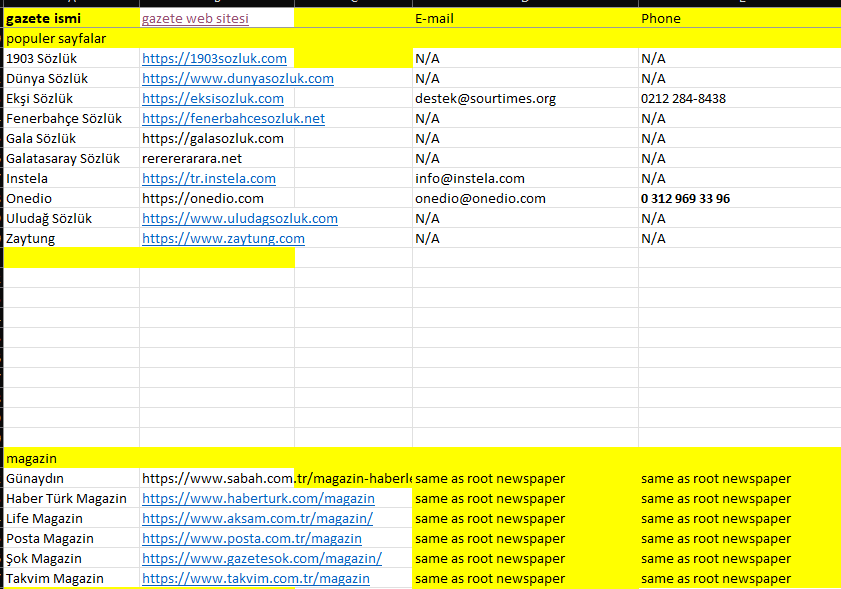Select the 'Uludağ Sözlük' name cell
Screen dimensions: 841x589
(x=71, y=219)
